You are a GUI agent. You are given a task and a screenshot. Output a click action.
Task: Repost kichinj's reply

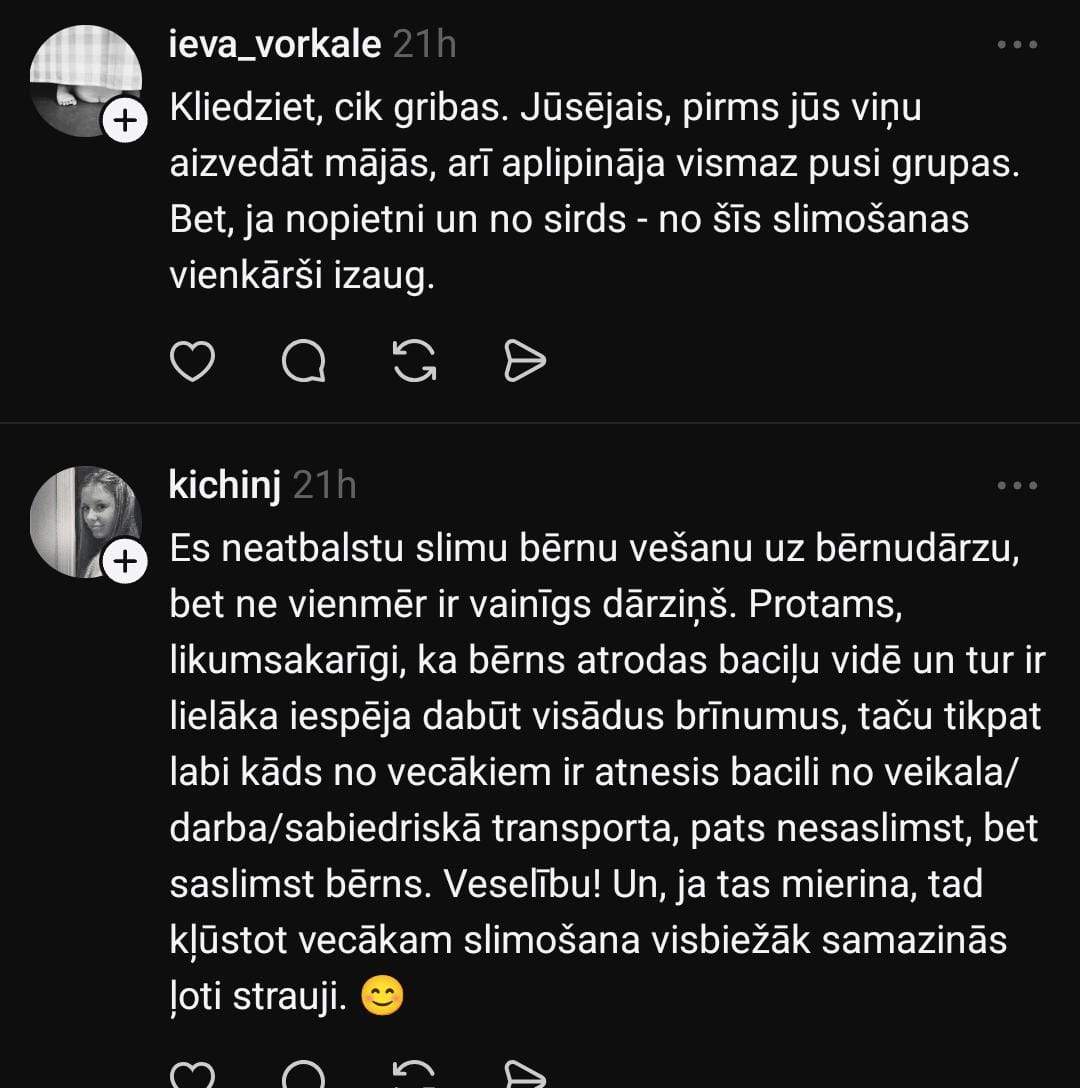coord(414,1075)
